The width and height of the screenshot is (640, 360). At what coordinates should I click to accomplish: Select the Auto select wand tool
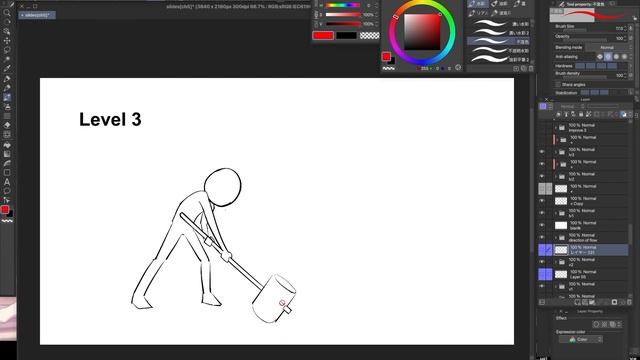(7, 60)
